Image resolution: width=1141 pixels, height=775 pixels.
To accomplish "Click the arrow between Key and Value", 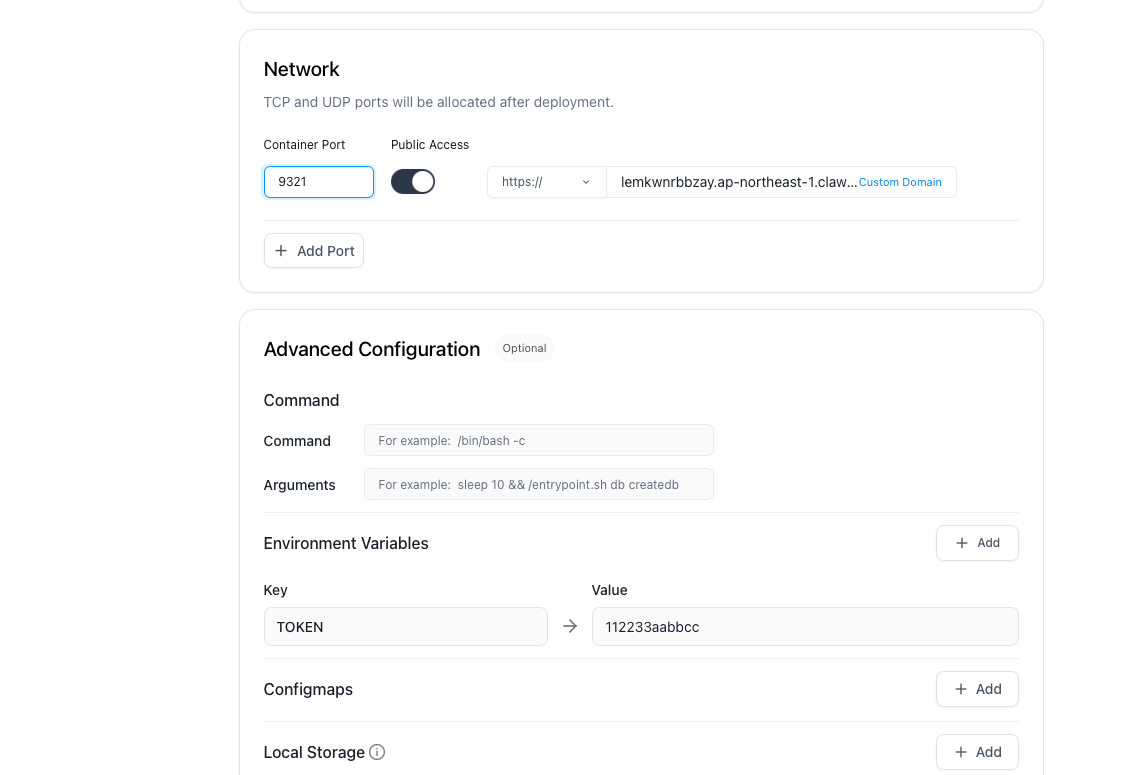I will pyautogui.click(x=570, y=626).
